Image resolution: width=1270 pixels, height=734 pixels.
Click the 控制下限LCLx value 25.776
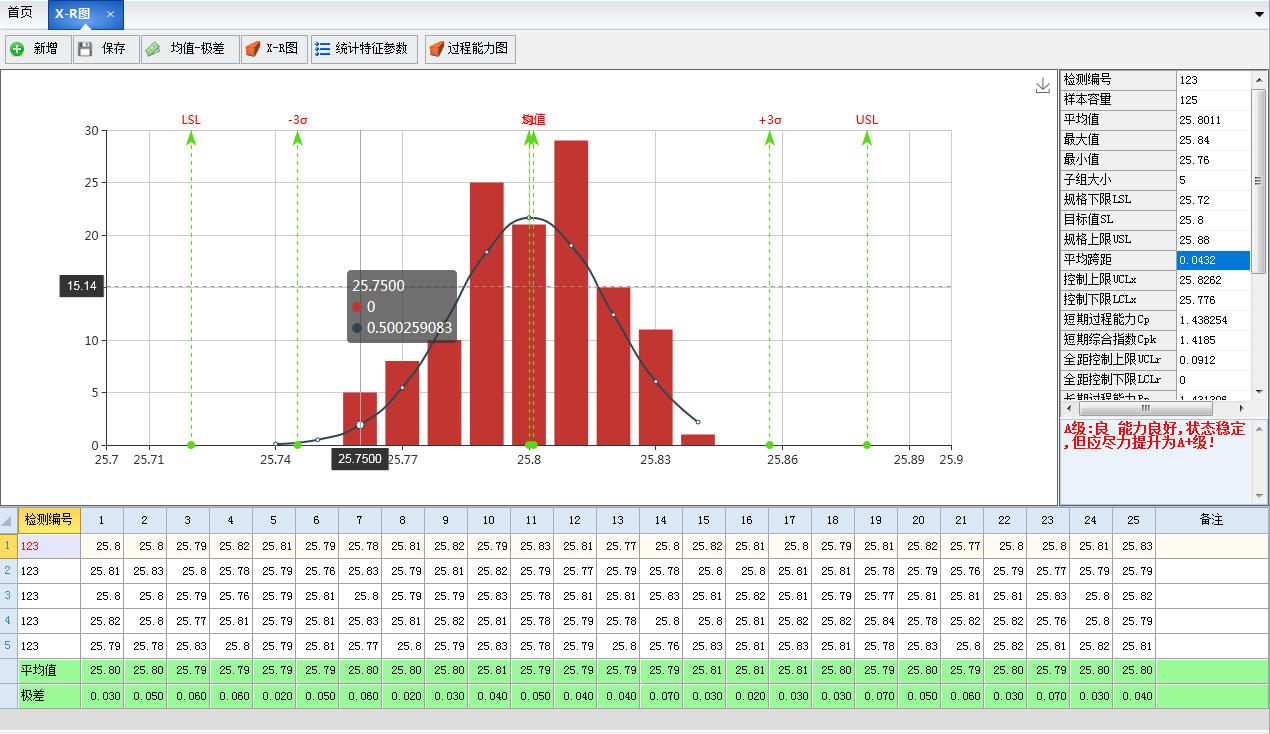(x=1213, y=300)
